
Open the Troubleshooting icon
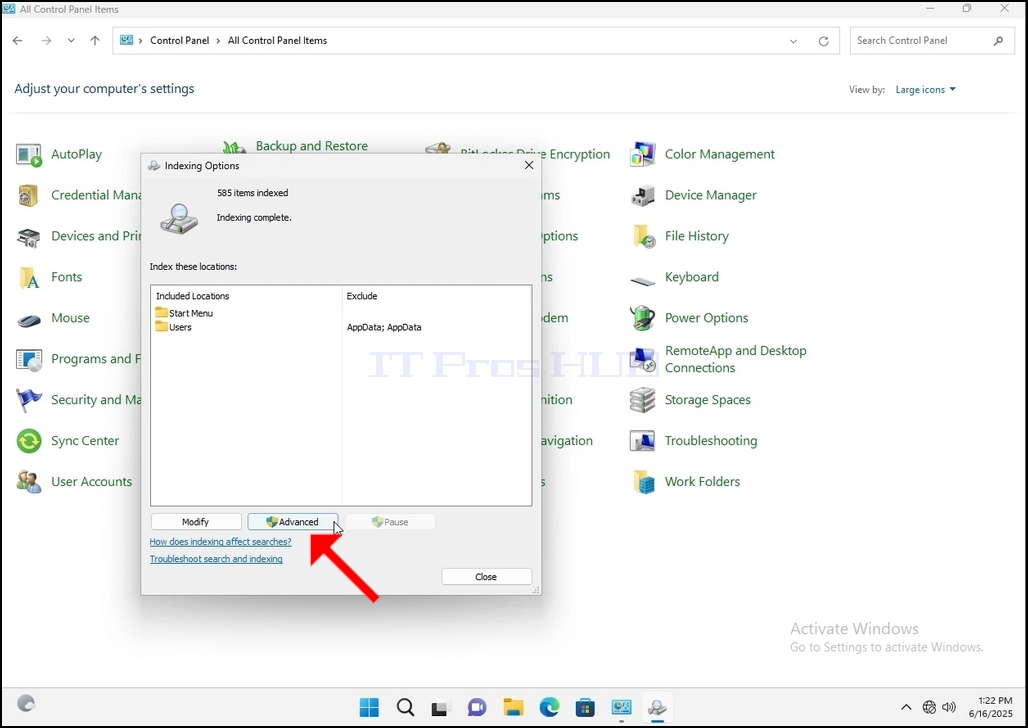point(642,441)
